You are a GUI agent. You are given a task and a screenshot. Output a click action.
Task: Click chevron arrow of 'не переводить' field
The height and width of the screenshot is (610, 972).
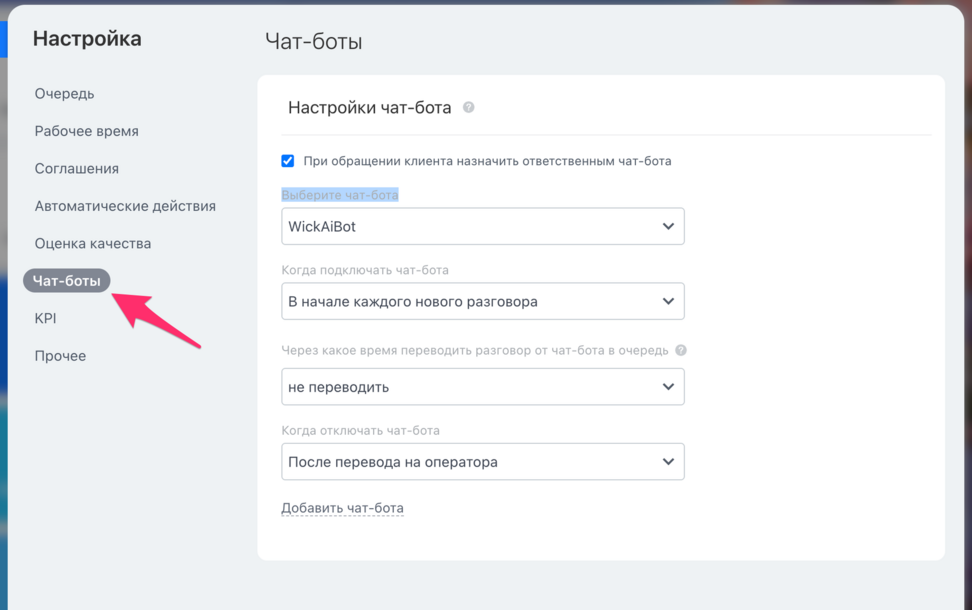(668, 387)
